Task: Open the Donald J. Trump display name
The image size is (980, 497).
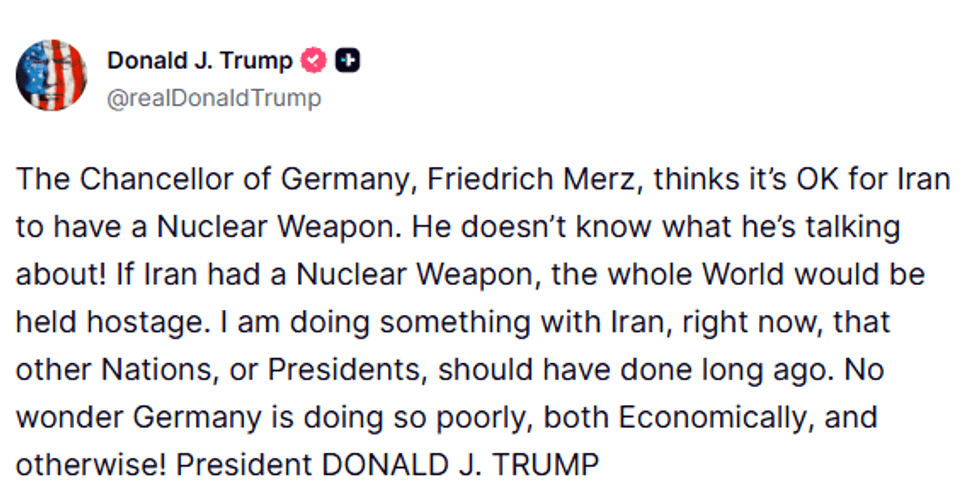Action: coord(200,61)
